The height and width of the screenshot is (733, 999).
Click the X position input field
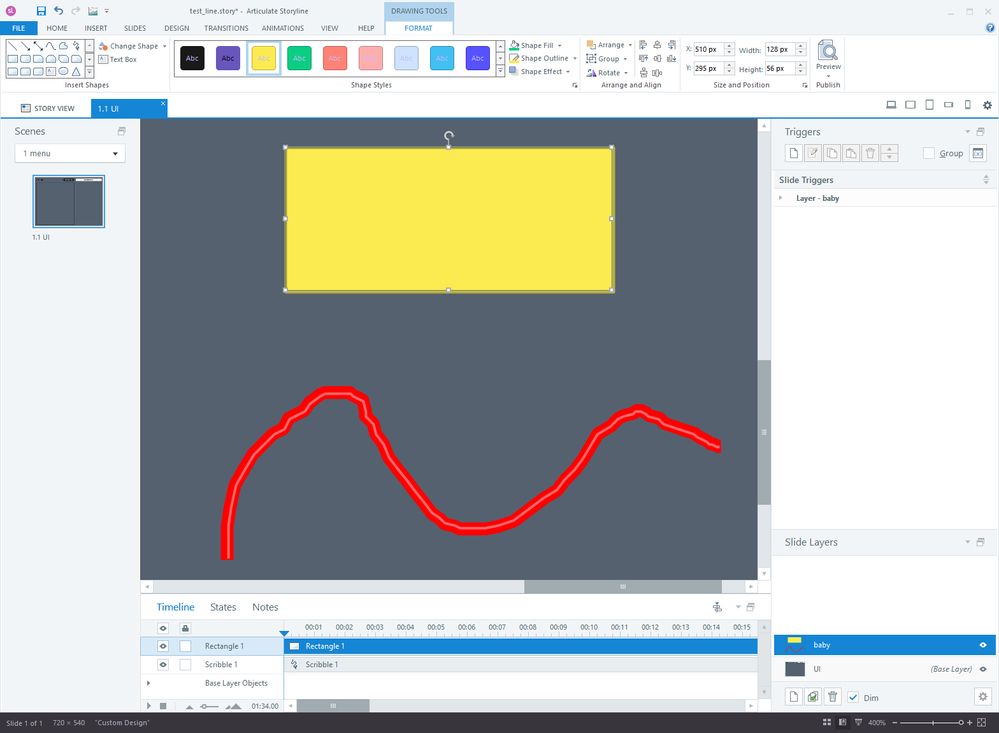pyautogui.click(x=708, y=49)
